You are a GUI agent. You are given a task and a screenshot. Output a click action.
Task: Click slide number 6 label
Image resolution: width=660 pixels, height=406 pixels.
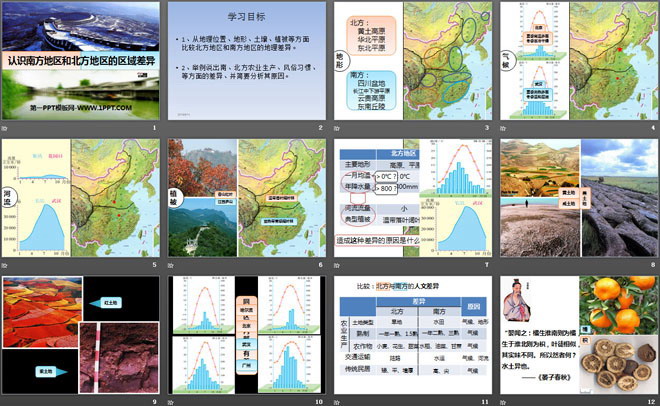pos(321,265)
